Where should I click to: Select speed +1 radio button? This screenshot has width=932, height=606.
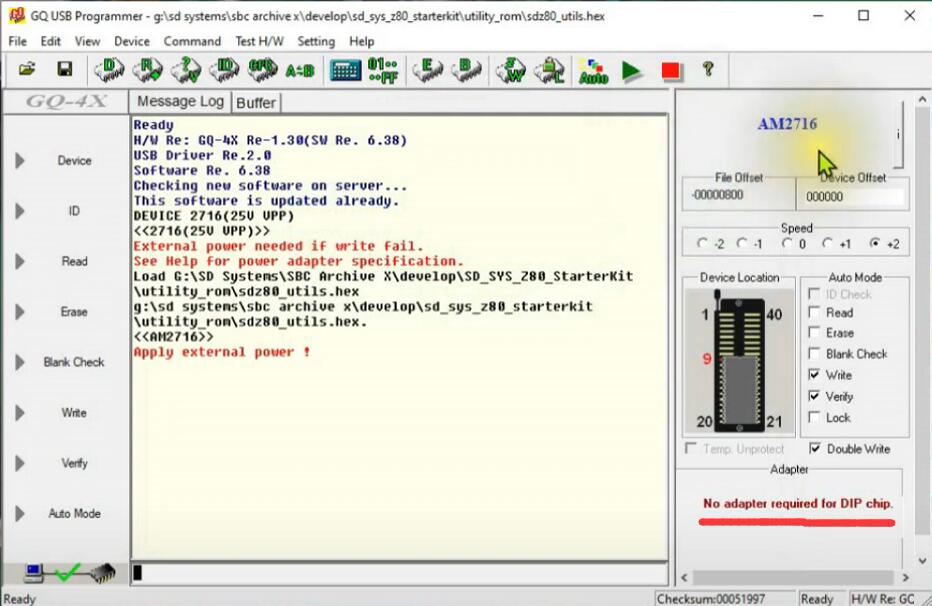pyautogui.click(x=827, y=243)
